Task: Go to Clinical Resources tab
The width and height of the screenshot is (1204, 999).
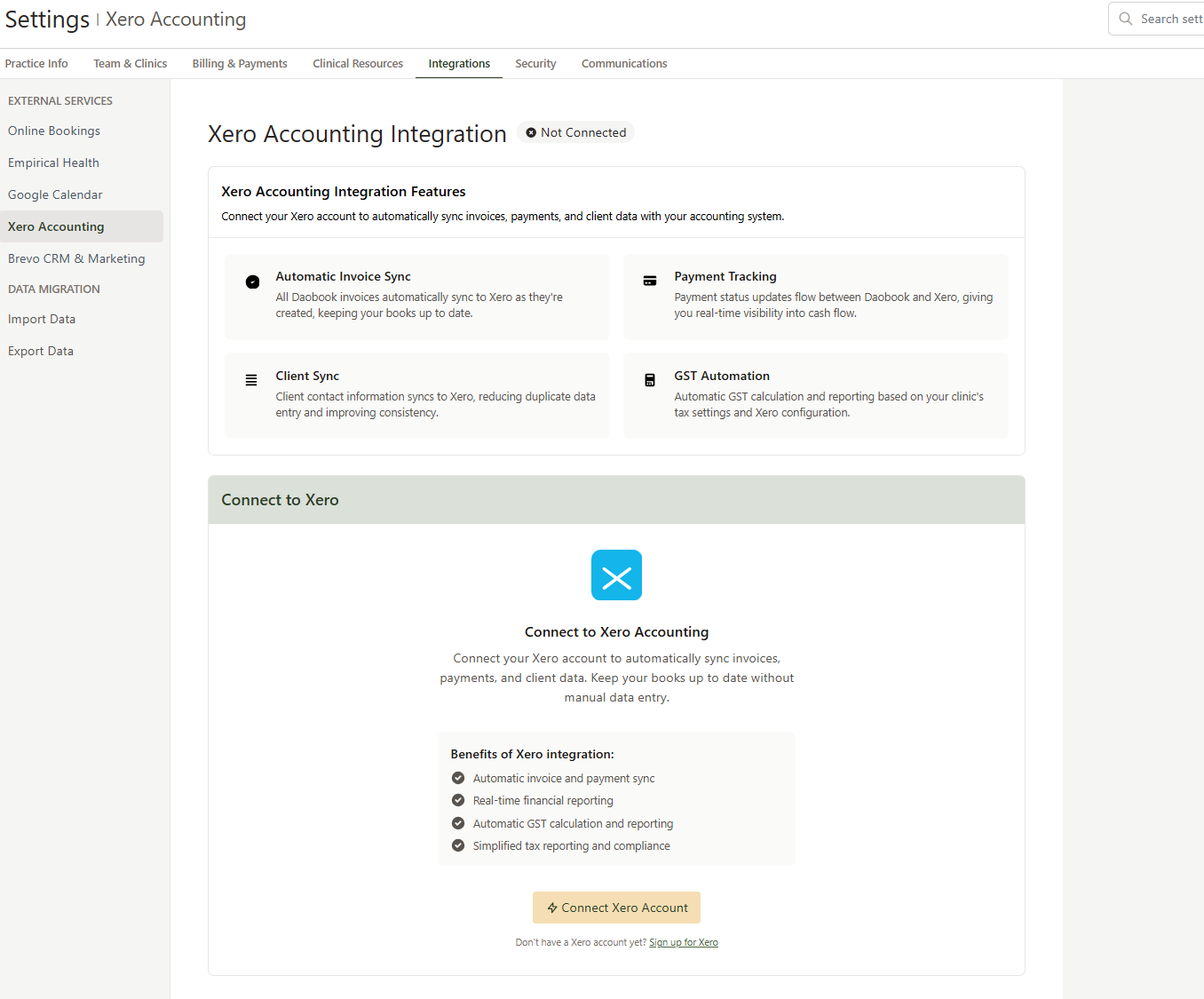Action: coord(358,64)
